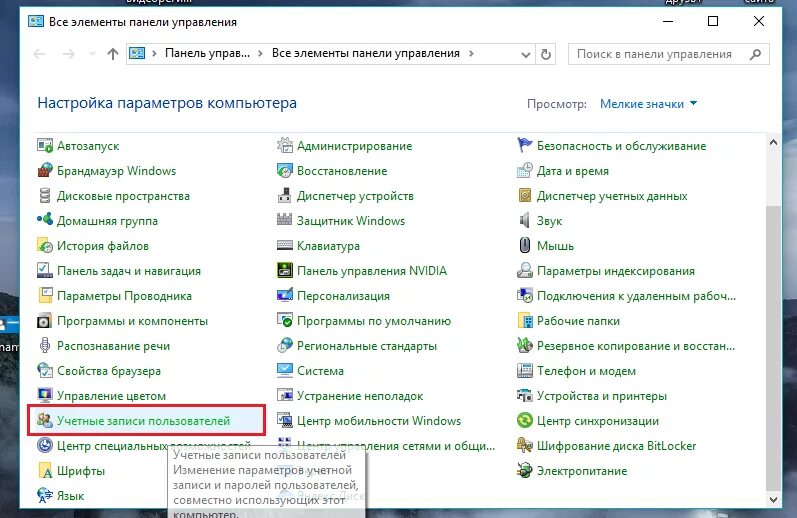This screenshot has height=518, width=797.
Task: Click the Up one level arrow
Action: click(113, 54)
